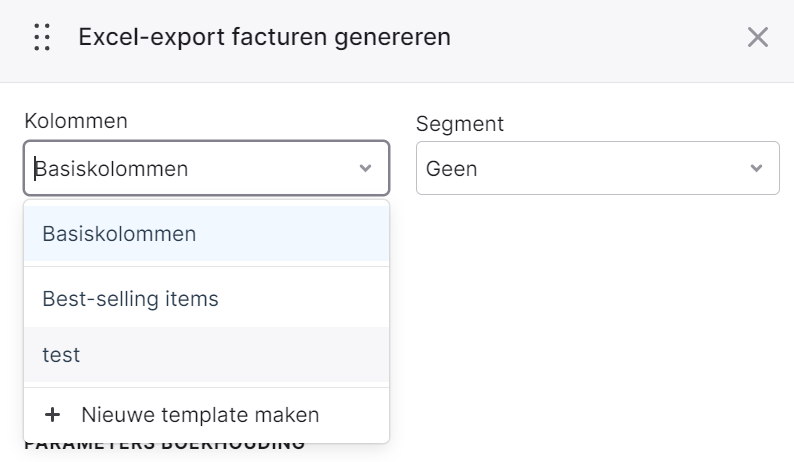Open the Segment combo box showing Geen
Image resolution: width=794 pixels, height=462 pixels.
click(598, 168)
